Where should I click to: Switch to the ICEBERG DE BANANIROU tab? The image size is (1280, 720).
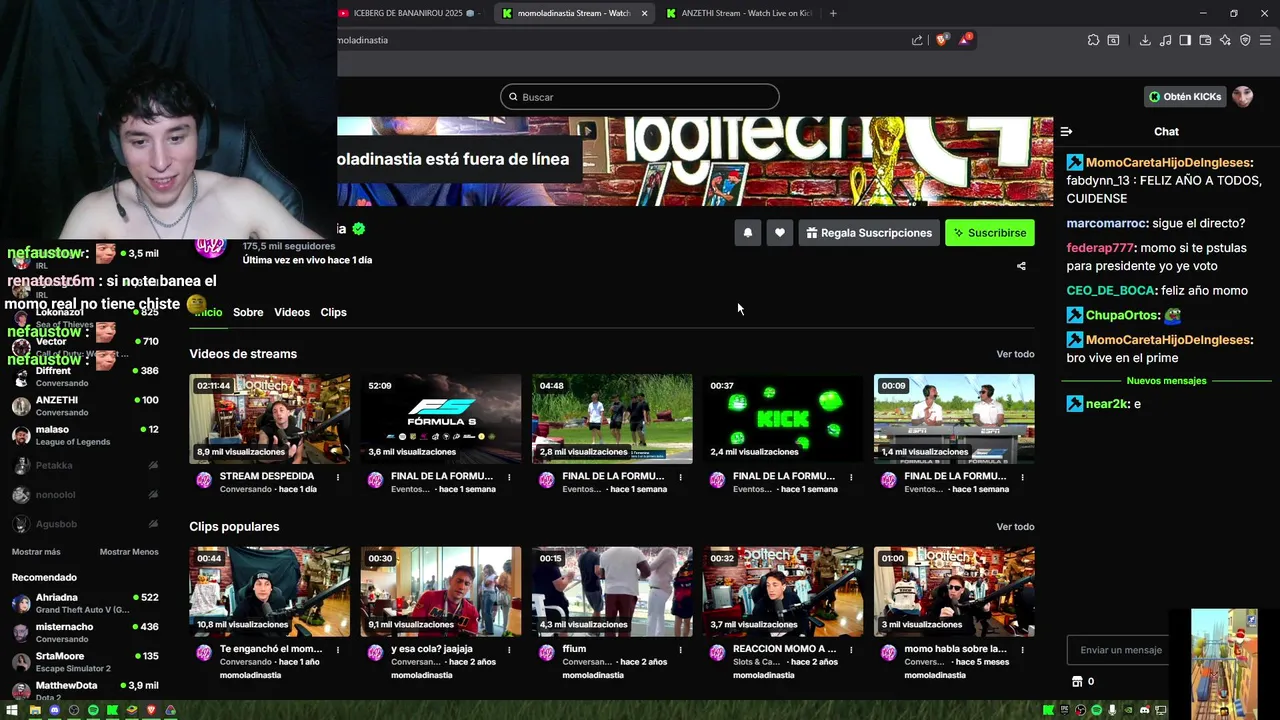tap(410, 13)
